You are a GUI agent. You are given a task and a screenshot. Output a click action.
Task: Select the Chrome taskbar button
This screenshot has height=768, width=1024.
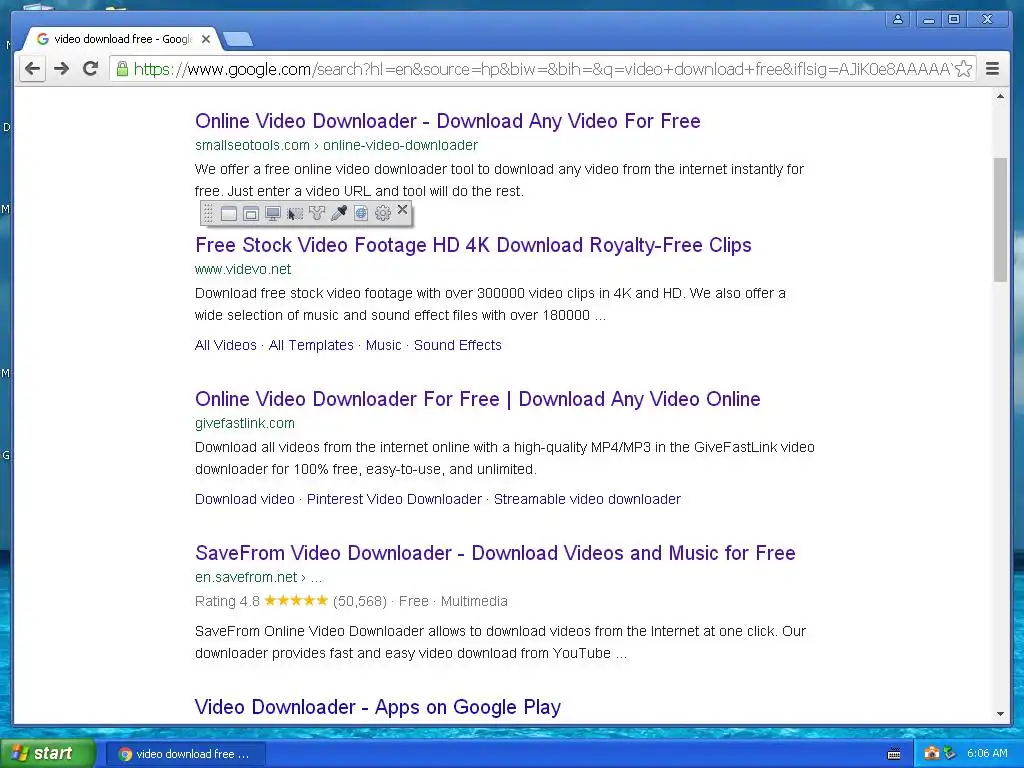(184, 754)
